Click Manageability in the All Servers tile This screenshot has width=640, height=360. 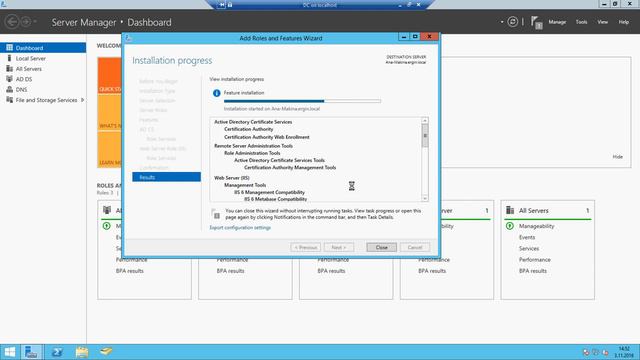(536, 226)
